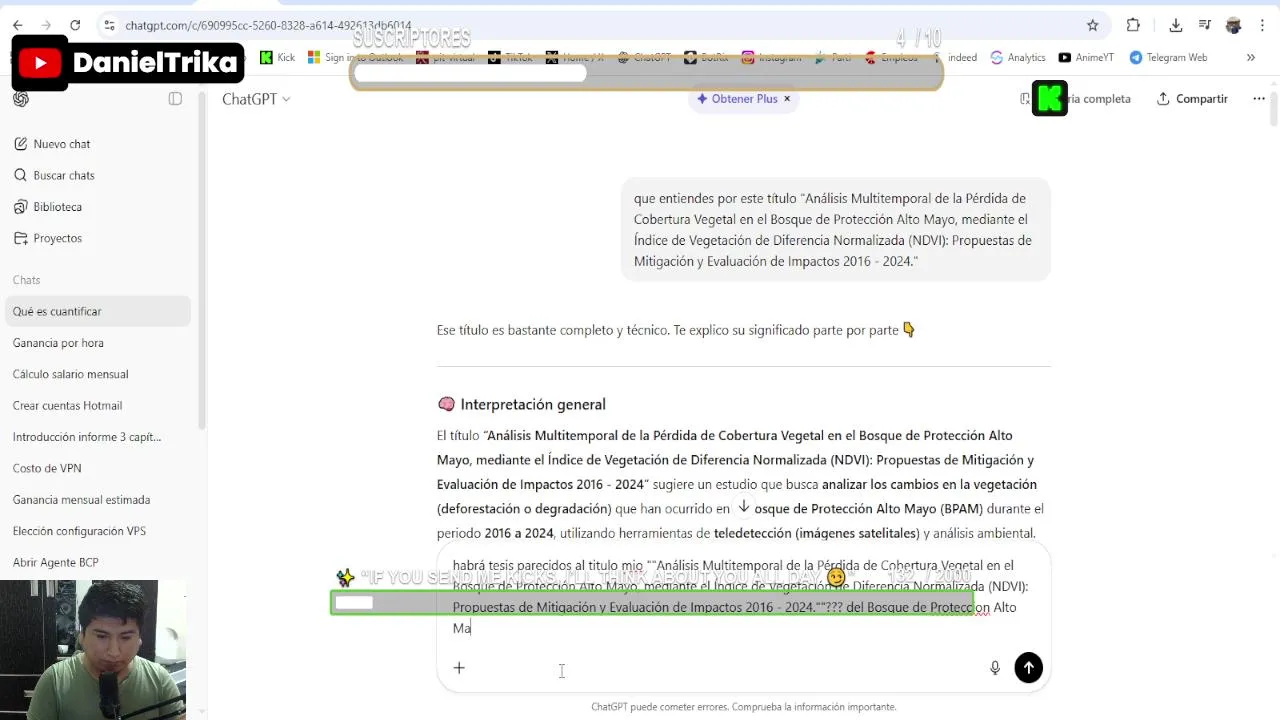Open the media control icon in toolbar
The height and width of the screenshot is (720, 1280).
(1205, 25)
